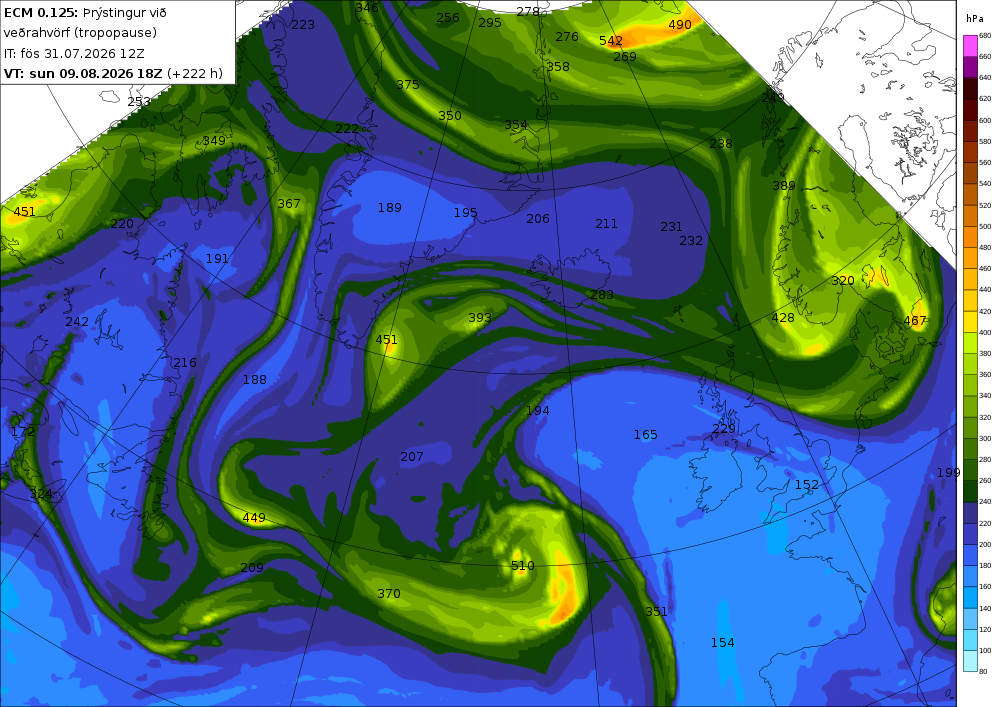Click the legend tick label '600'

[985, 120]
